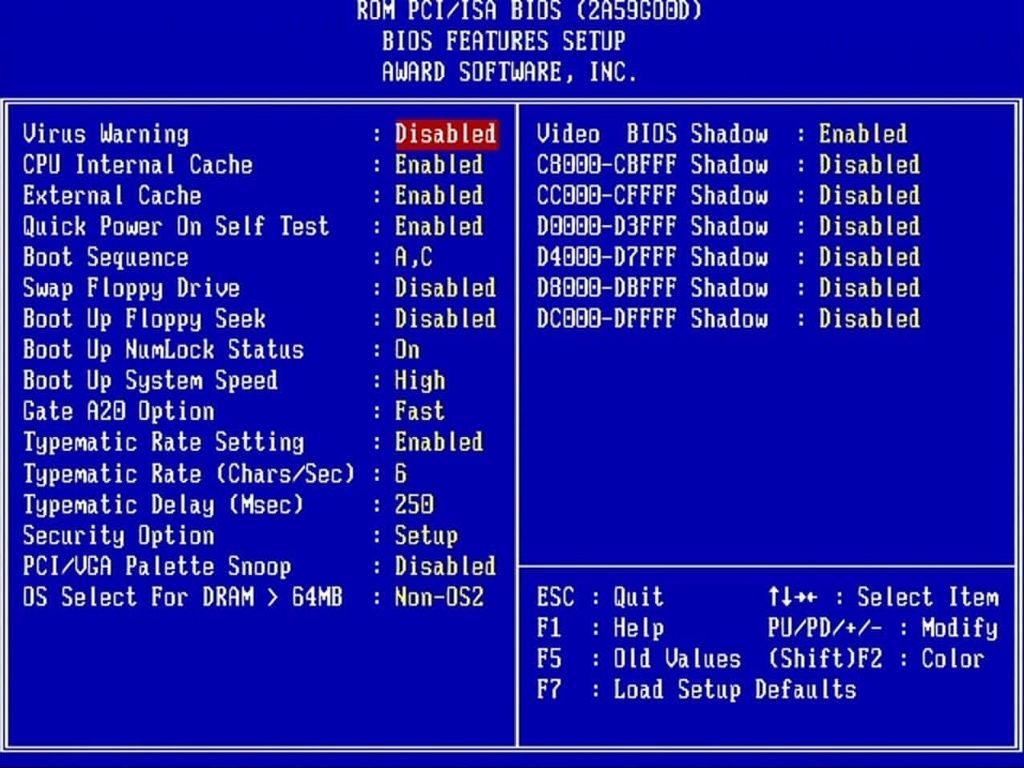Click the Security Option label
This screenshot has height=768, width=1024.
point(118,536)
